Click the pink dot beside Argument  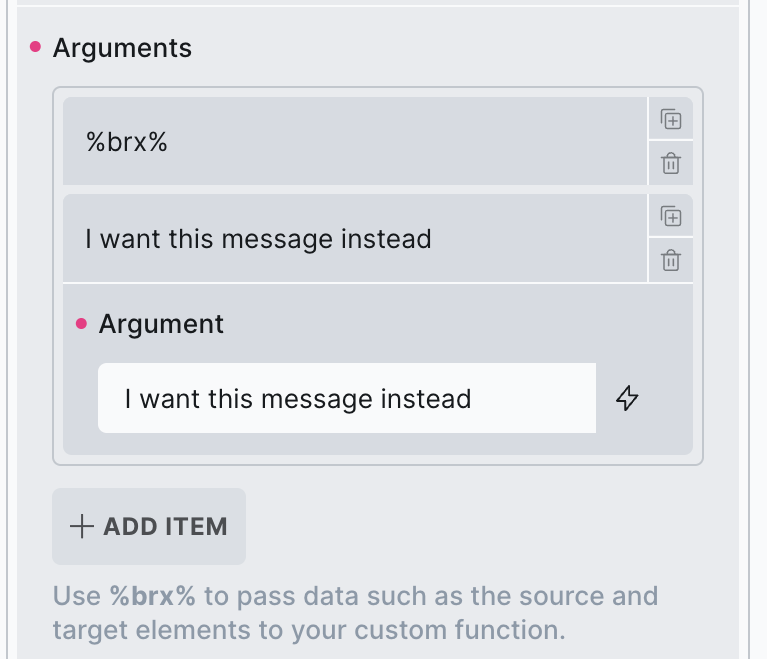(x=82, y=324)
